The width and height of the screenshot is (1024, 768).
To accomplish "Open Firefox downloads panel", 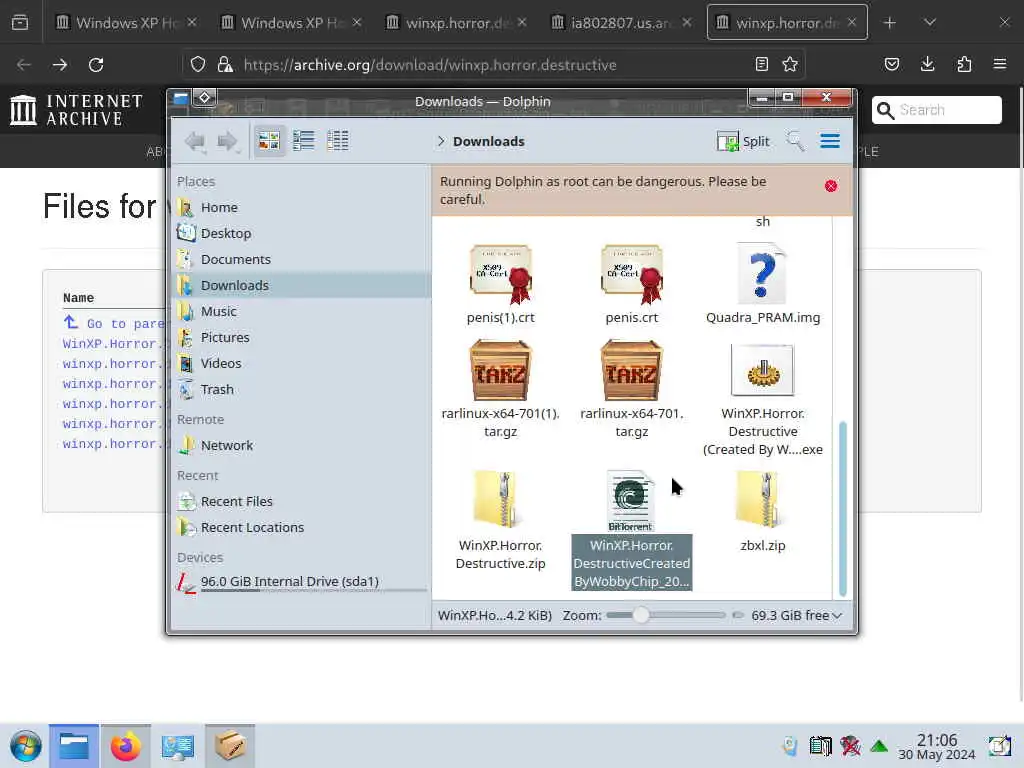I will click(927, 64).
